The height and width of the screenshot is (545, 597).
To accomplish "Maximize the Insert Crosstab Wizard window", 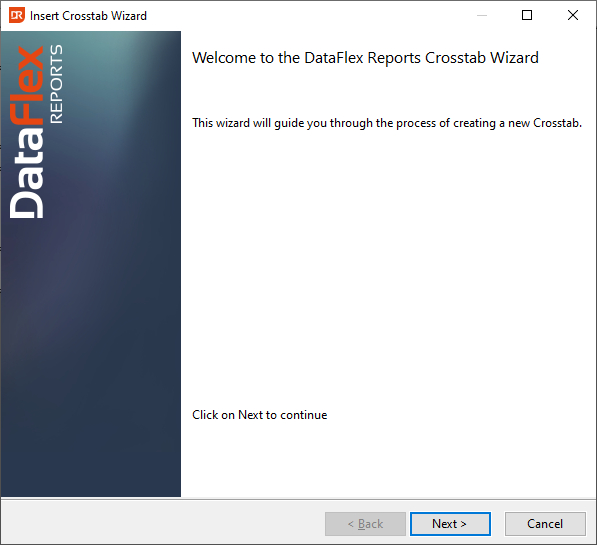I will coord(527,15).
